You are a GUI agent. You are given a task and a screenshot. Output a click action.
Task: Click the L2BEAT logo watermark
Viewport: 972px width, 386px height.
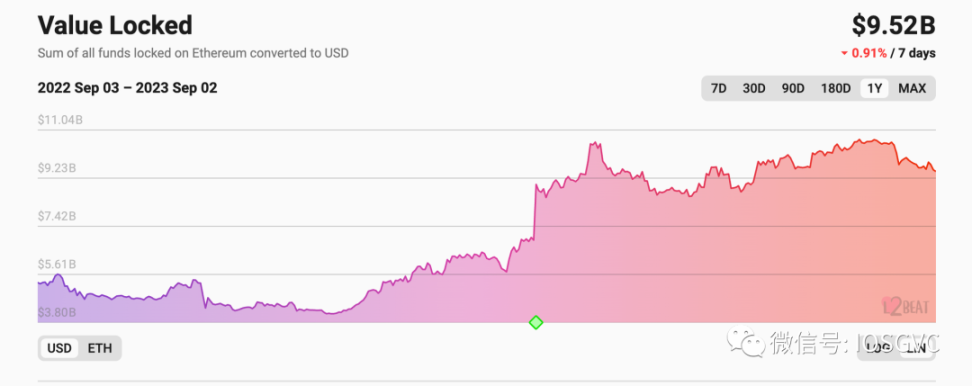click(906, 305)
